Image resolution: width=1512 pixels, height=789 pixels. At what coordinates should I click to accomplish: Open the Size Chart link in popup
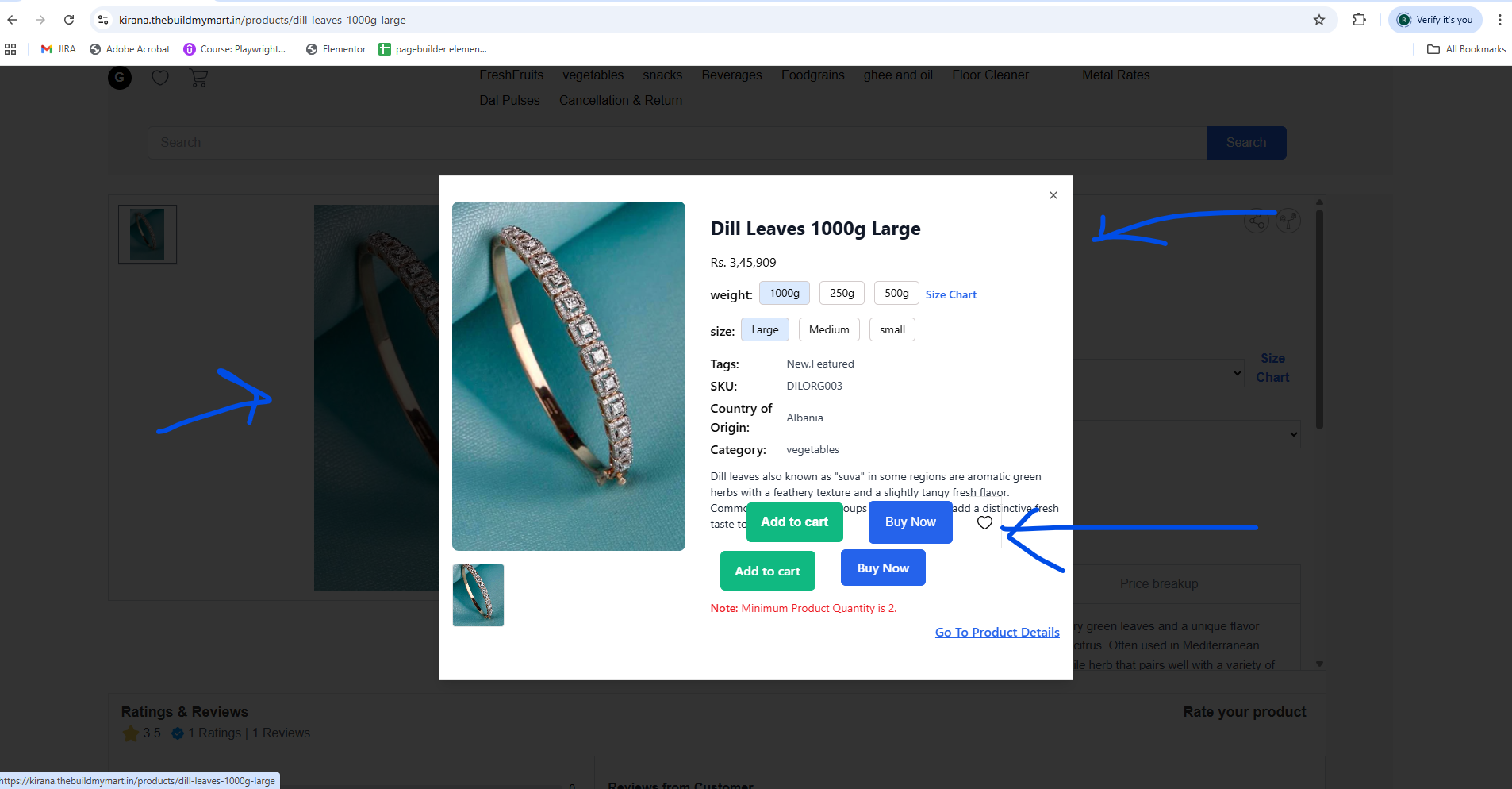pyautogui.click(x=950, y=294)
